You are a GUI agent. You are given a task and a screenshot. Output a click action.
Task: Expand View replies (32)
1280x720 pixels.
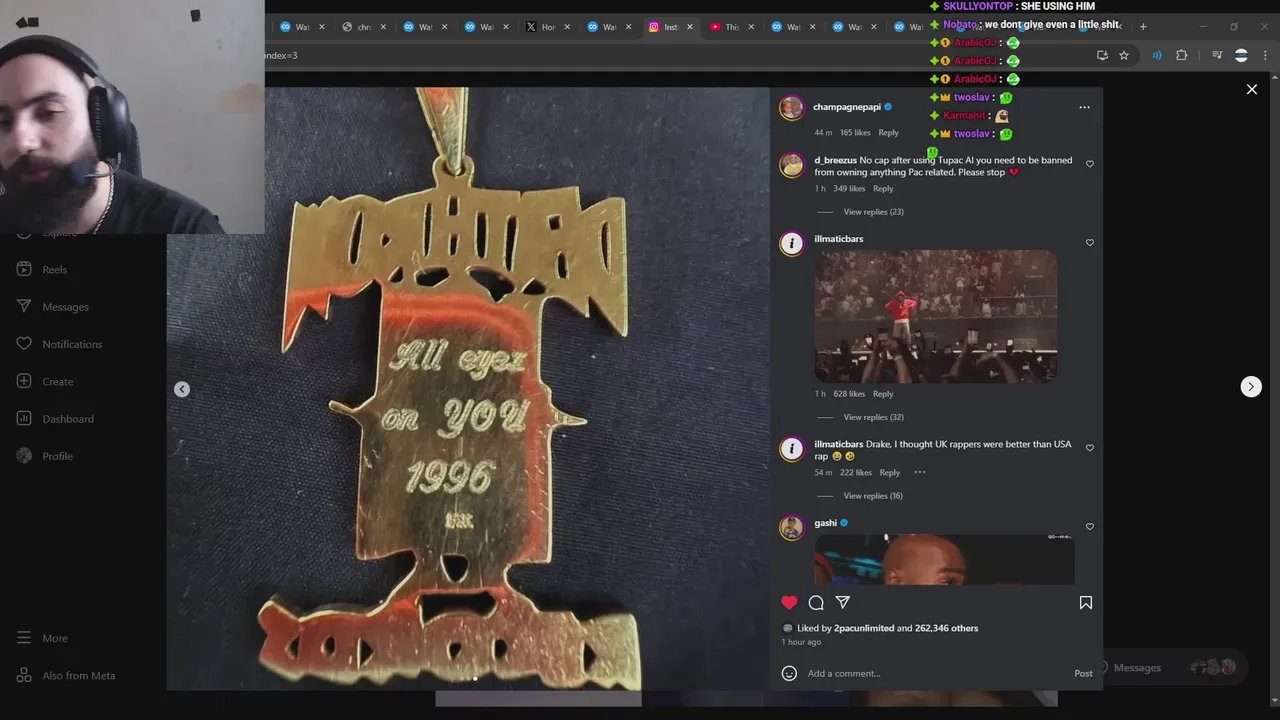(873, 417)
